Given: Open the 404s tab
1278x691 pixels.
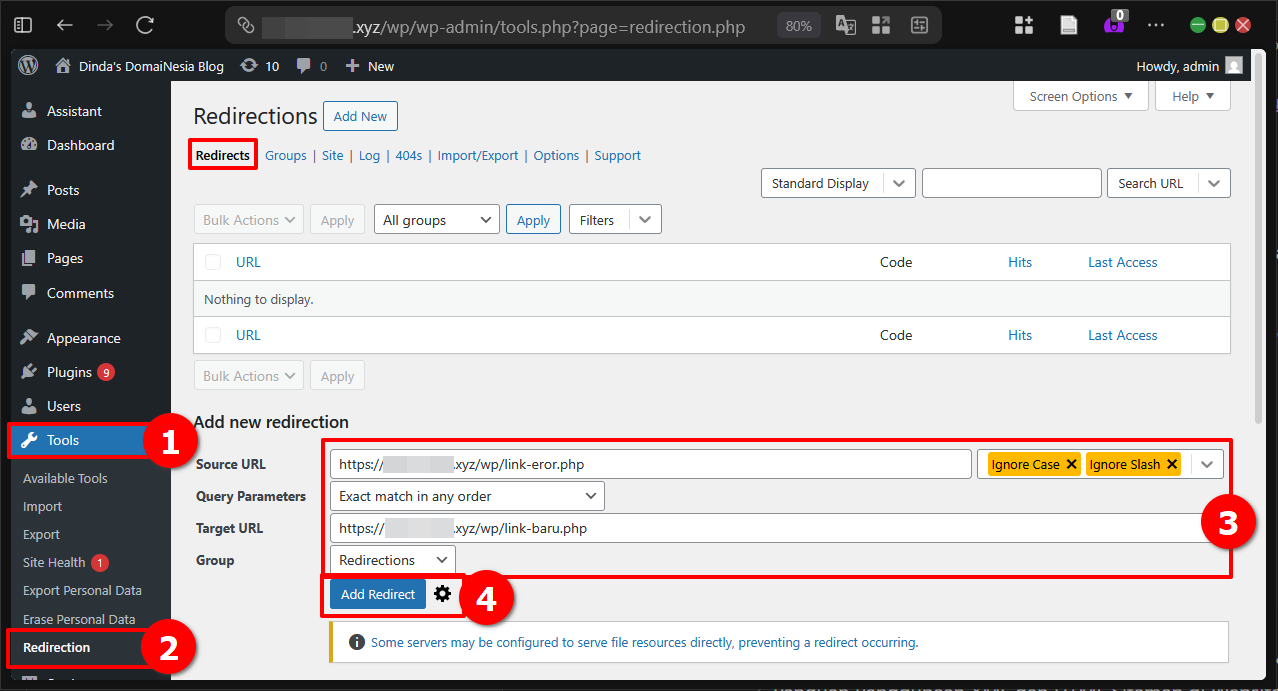Looking at the screenshot, I should click(x=408, y=155).
